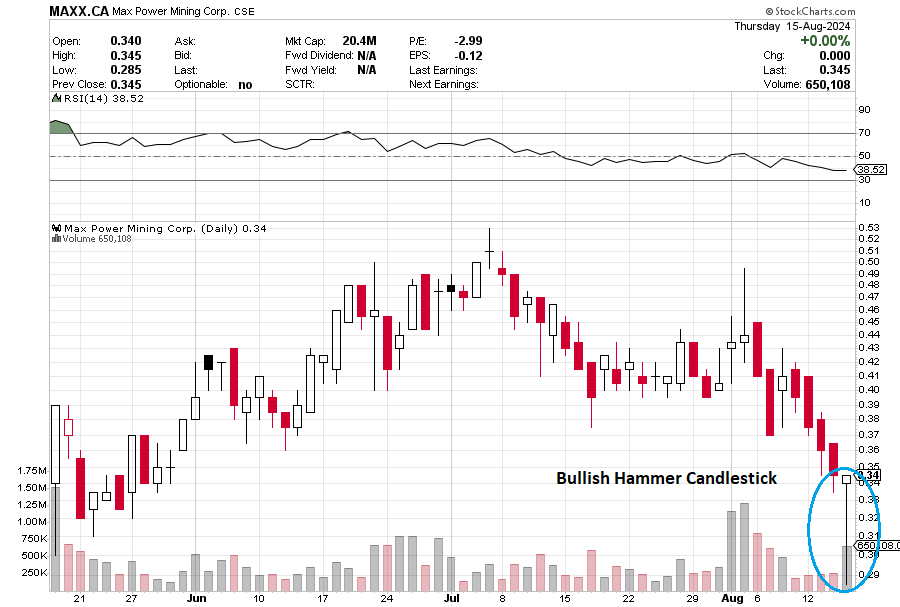Image resolution: width=900 pixels, height=607 pixels.
Task: Select the High value 0.345
Action: click(x=126, y=56)
